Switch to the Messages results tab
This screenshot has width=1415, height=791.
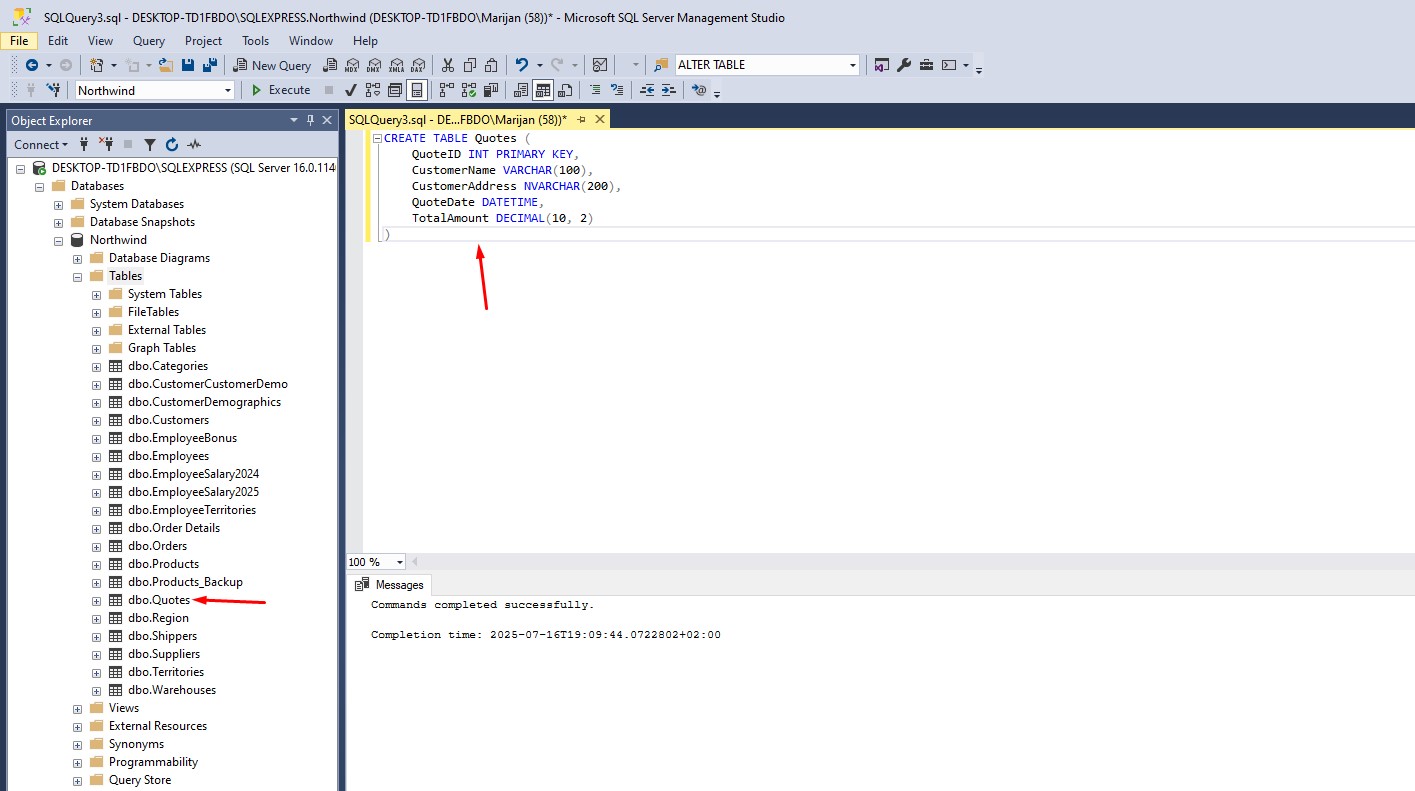390,585
